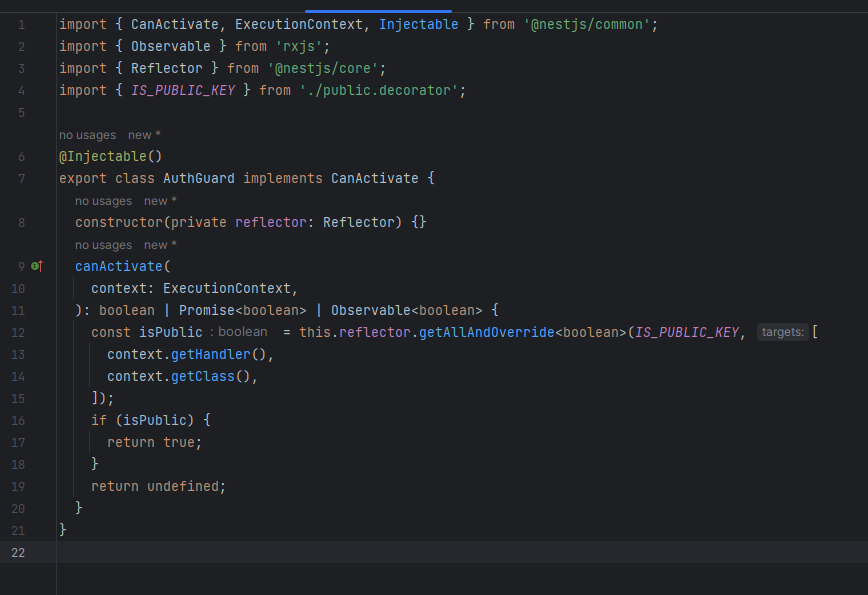Screen dimensions: 868x595
Task: Click the 'rxjs' module string
Action: (x=299, y=46)
